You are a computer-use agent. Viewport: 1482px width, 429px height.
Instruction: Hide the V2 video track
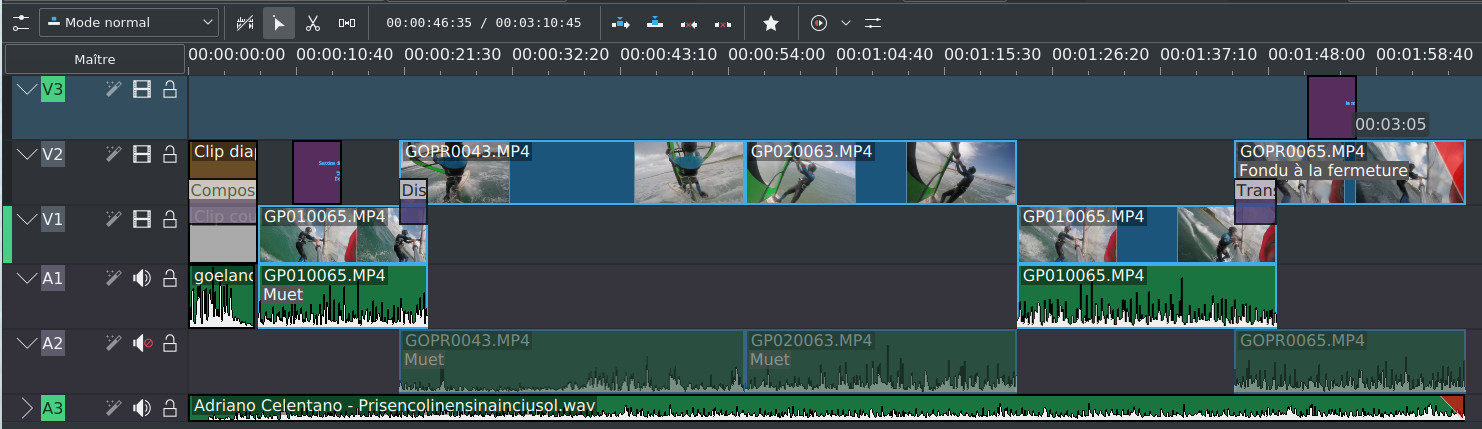(142, 154)
